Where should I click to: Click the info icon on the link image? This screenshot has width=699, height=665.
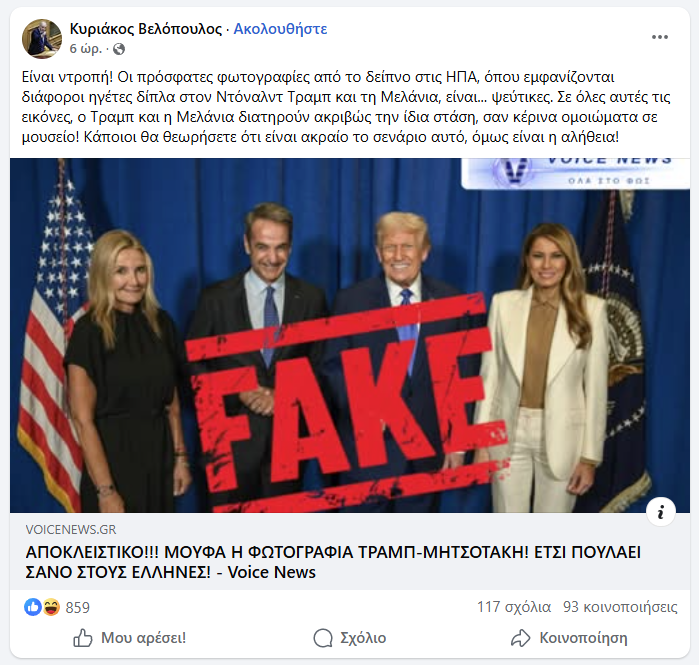pos(661,511)
